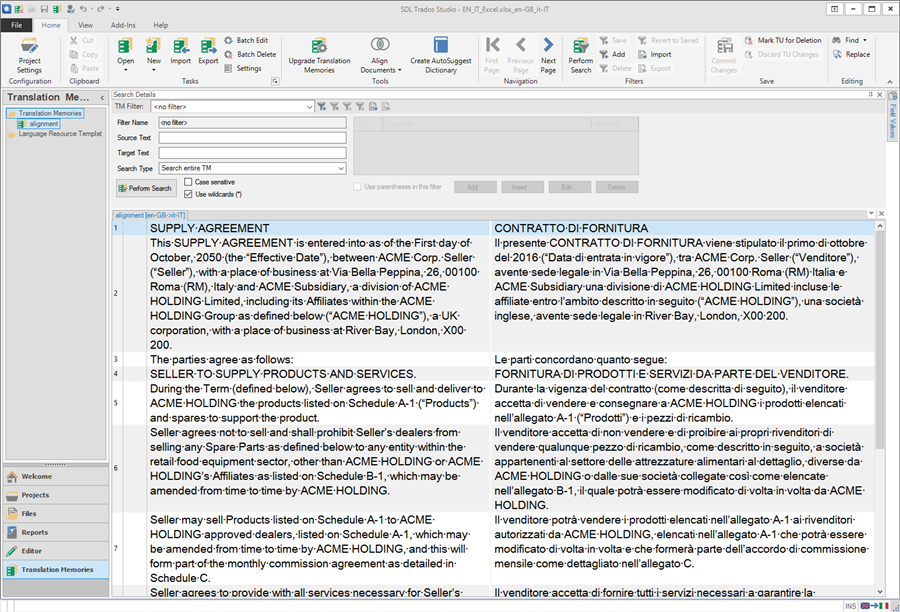This screenshot has height=612, width=900.
Task: Create a New translation memory
Action: click(x=153, y=51)
